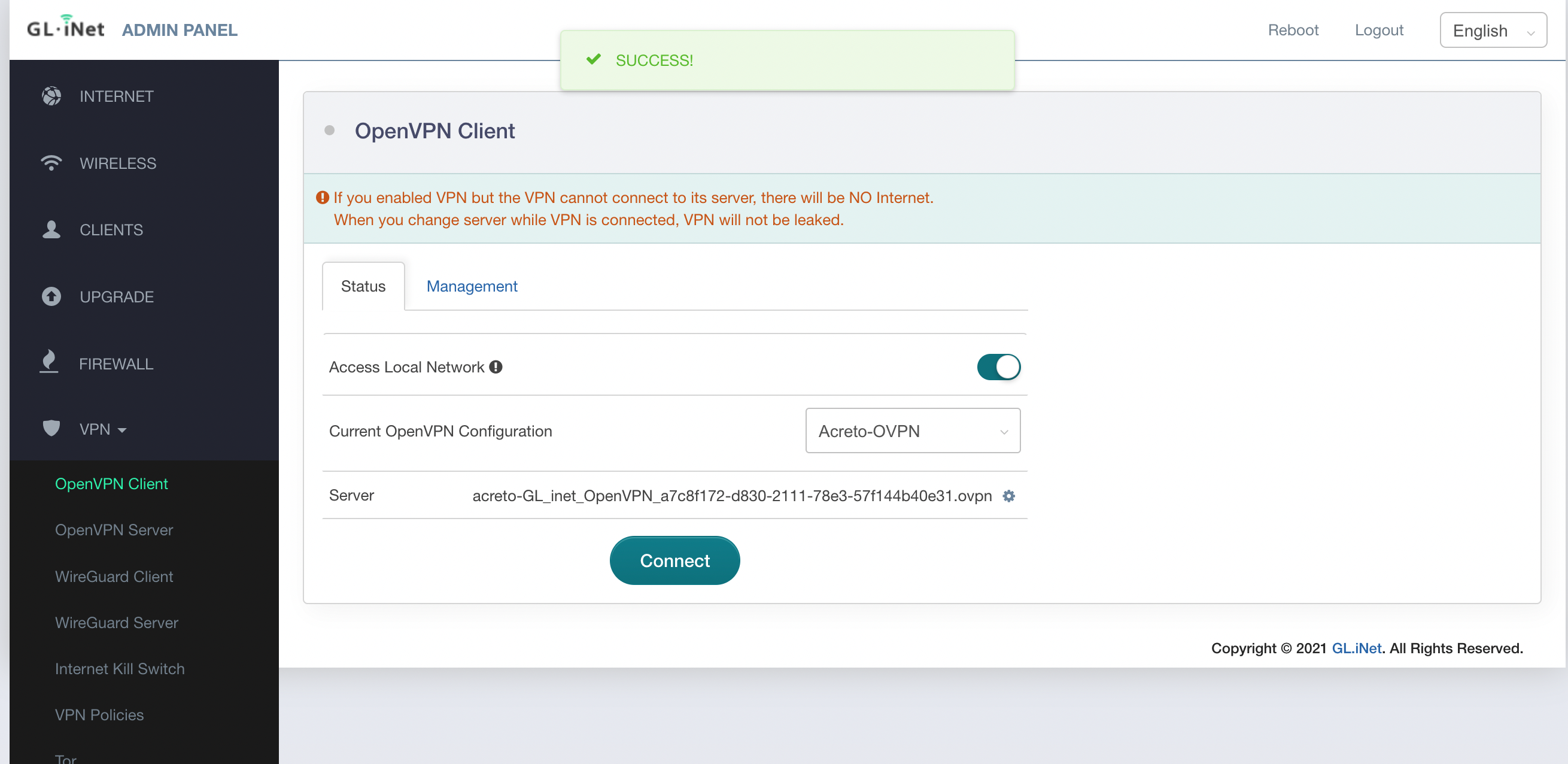Switch to the Status tab

coord(363,286)
